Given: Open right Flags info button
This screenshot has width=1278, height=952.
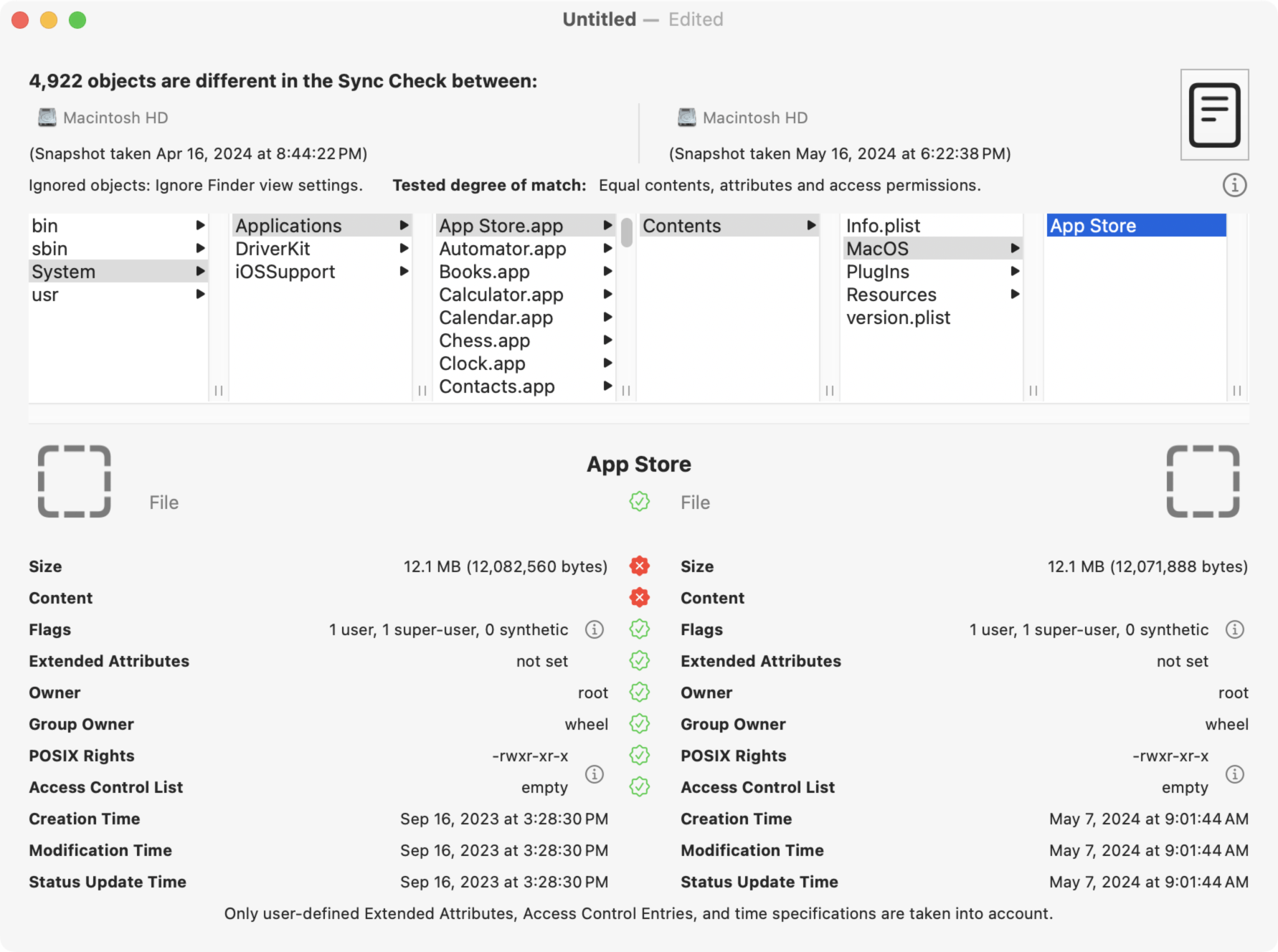Looking at the screenshot, I should coord(1235,629).
